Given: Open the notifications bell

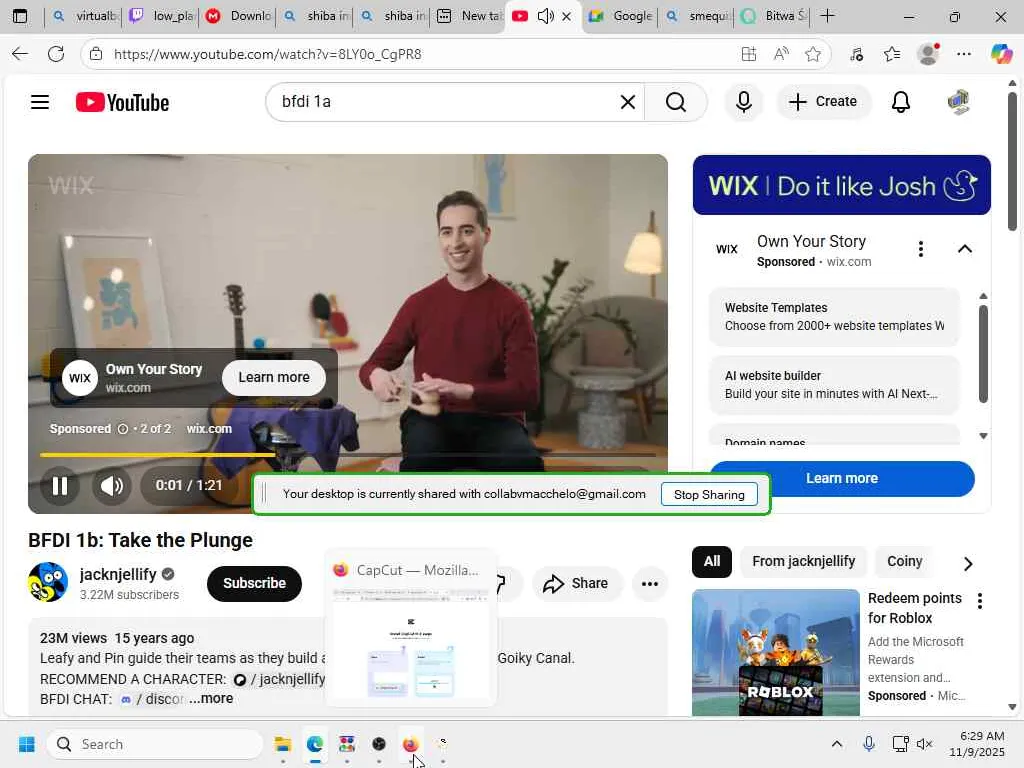Looking at the screenshot, I should pyautogui.click(x=901, y=102).
